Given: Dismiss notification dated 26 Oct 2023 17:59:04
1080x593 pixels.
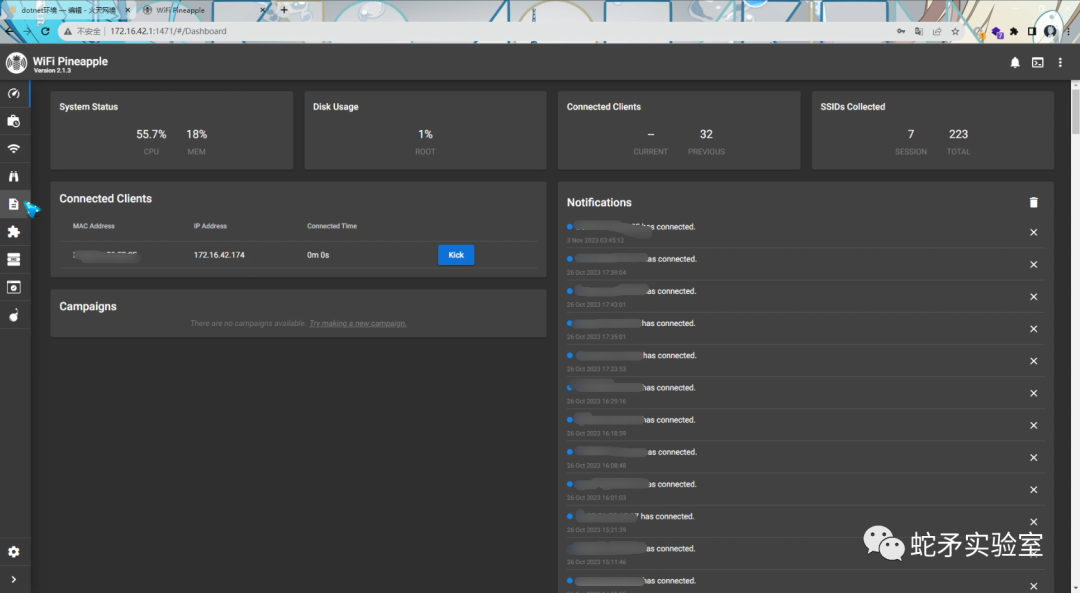Looking at the screenshot, I should (1033, 264).
